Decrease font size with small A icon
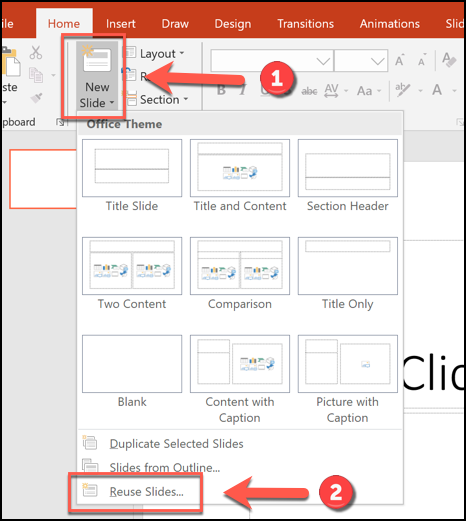The width and height of the screenshot is (466, 521). [422, 60]
